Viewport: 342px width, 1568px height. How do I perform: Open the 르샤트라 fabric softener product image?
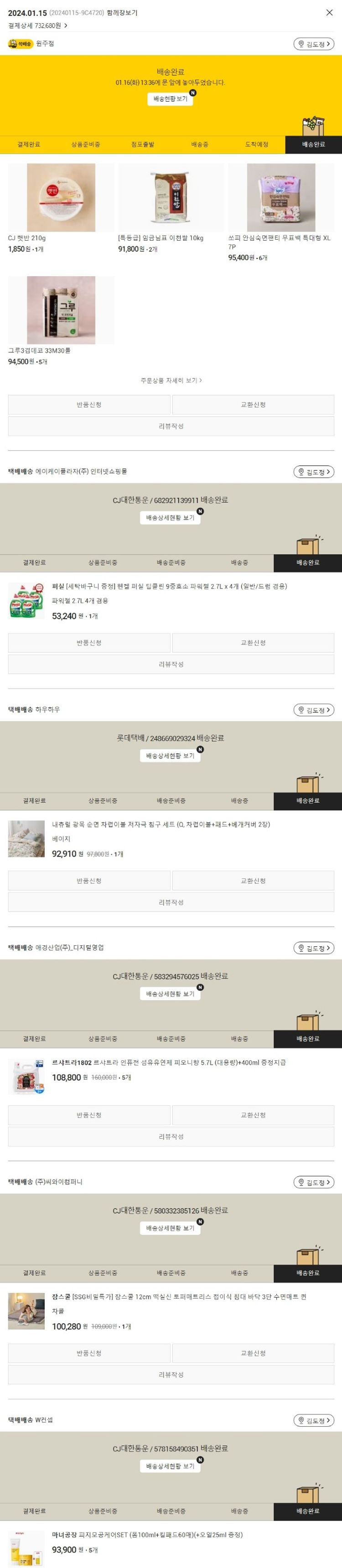26,1077
